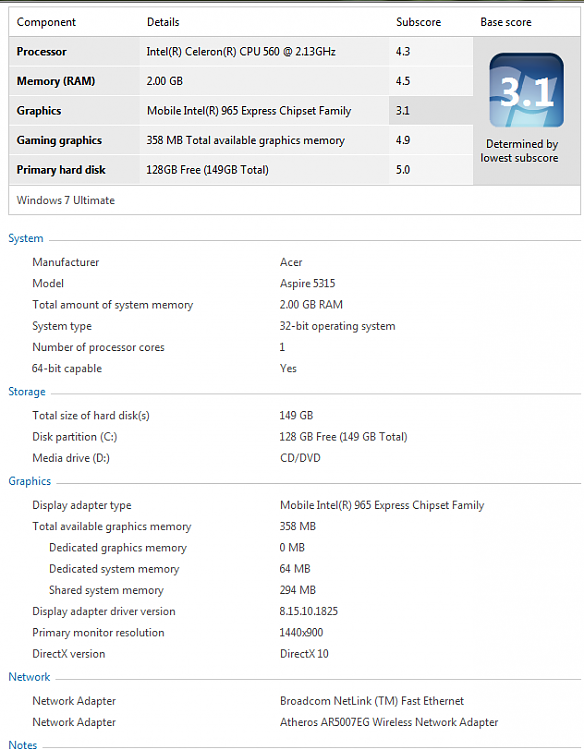The image size is (584, 750).
Task: Select the Gaming graphics row
Action: coord(241,140)
